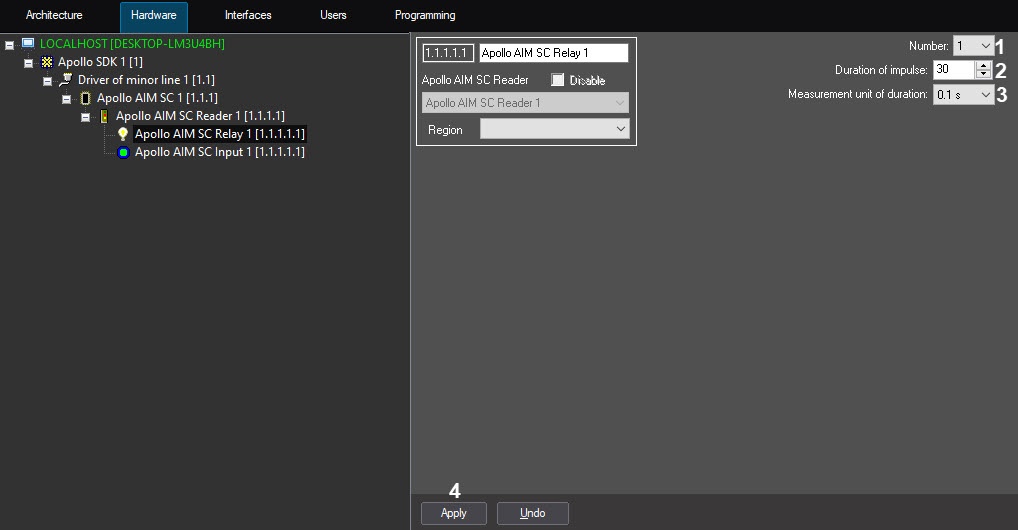Toggle the Disable checkbox

pyautogui.click(x=558, y=80)
